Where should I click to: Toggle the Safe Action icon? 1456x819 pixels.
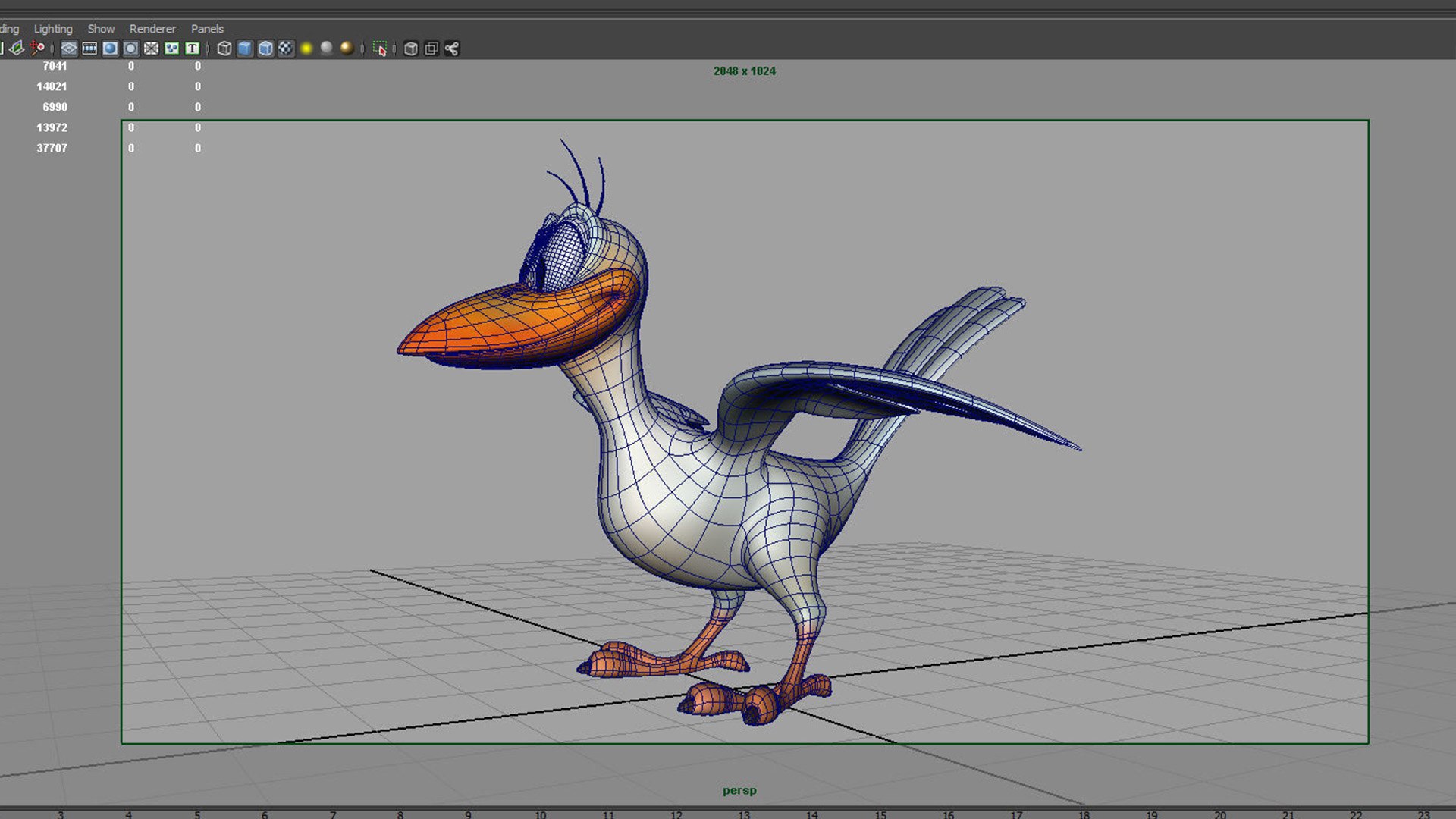(x=171, y=49)
